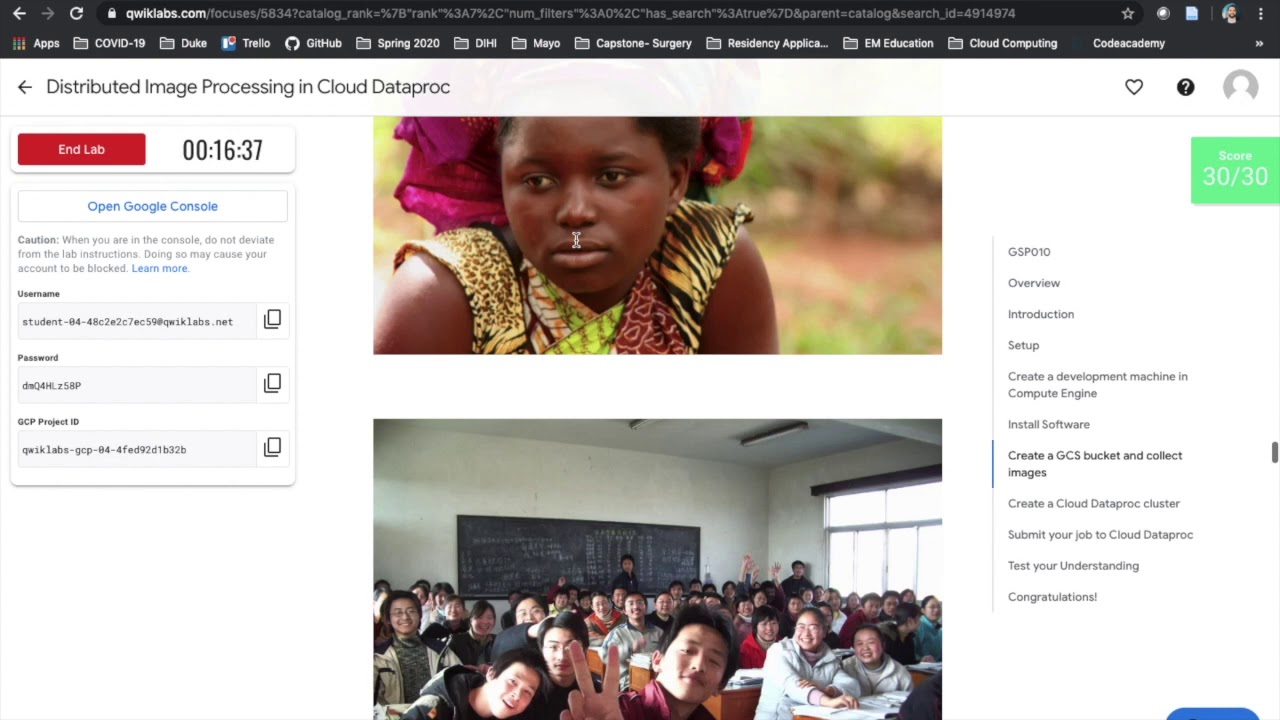The image size is (1280, 720).
Task: Jump to the Setup section
Action: (1023, 345)
